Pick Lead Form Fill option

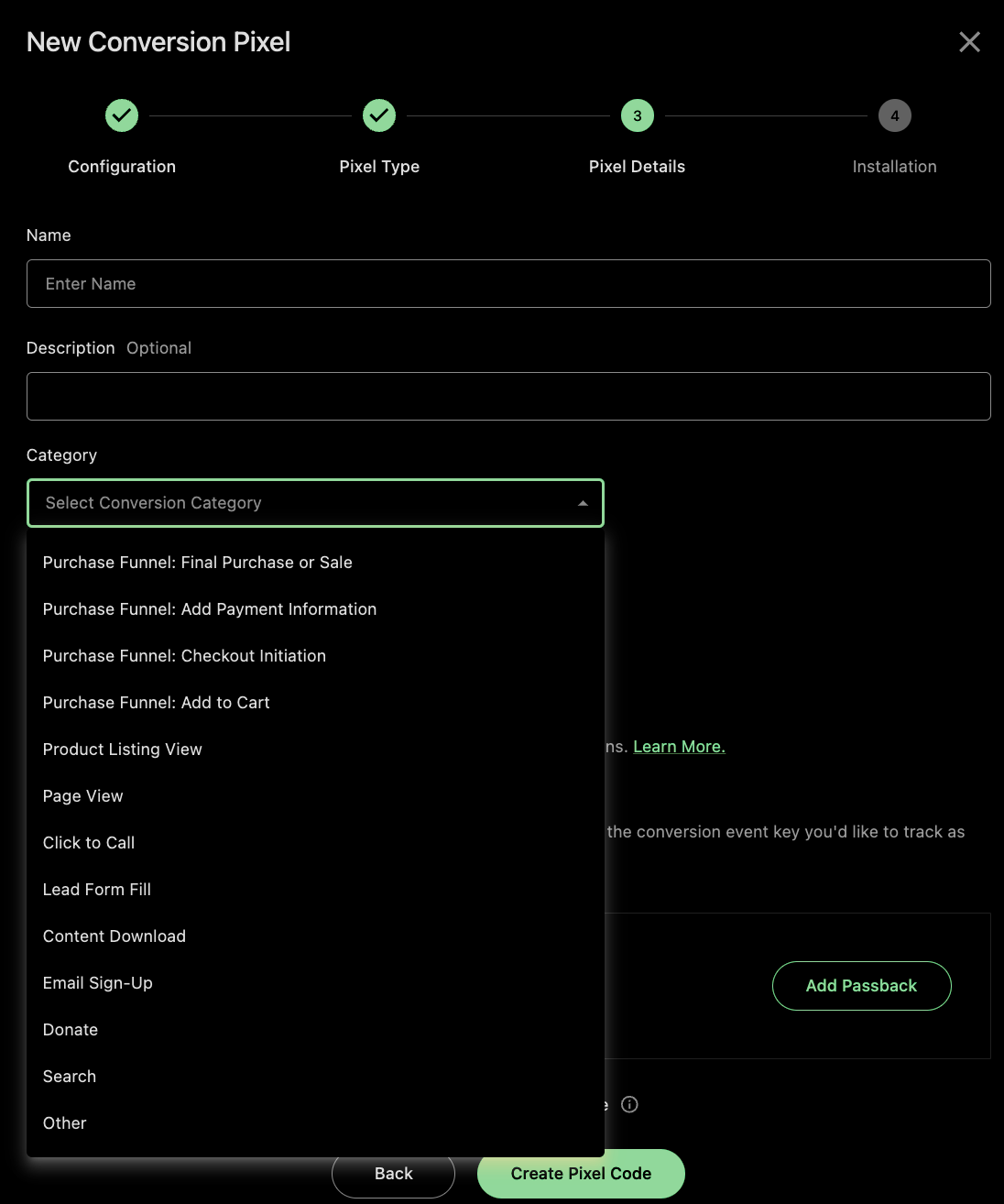(315, 890)
